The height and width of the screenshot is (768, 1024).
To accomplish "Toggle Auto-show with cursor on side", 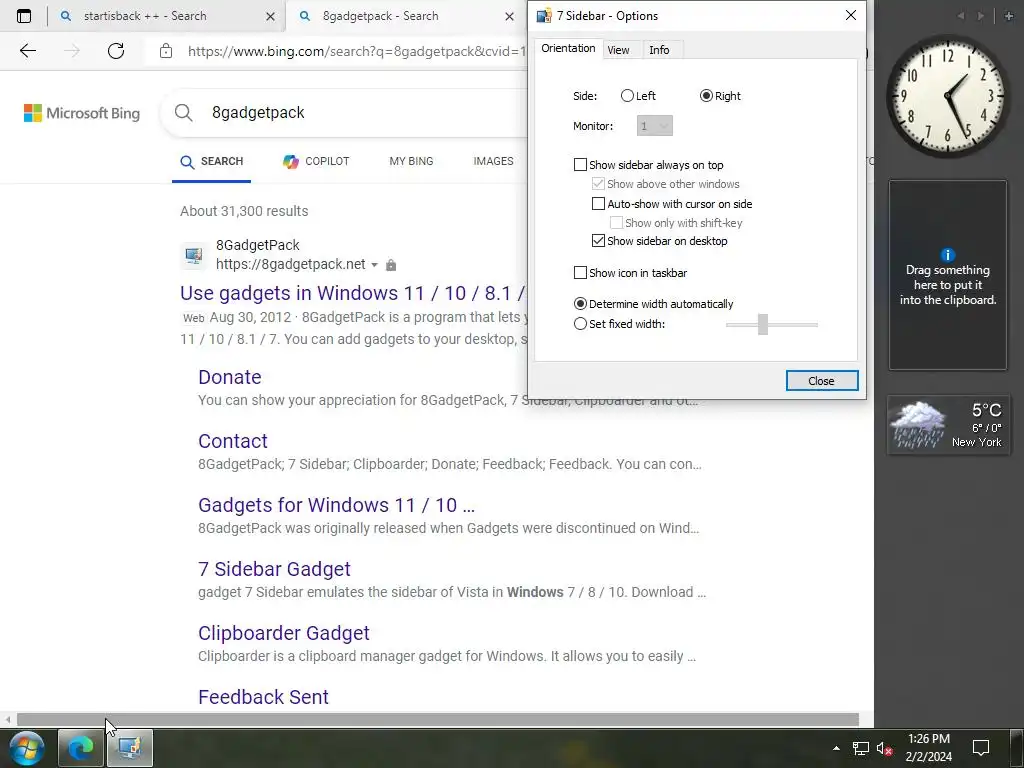I will click(598, 204).
